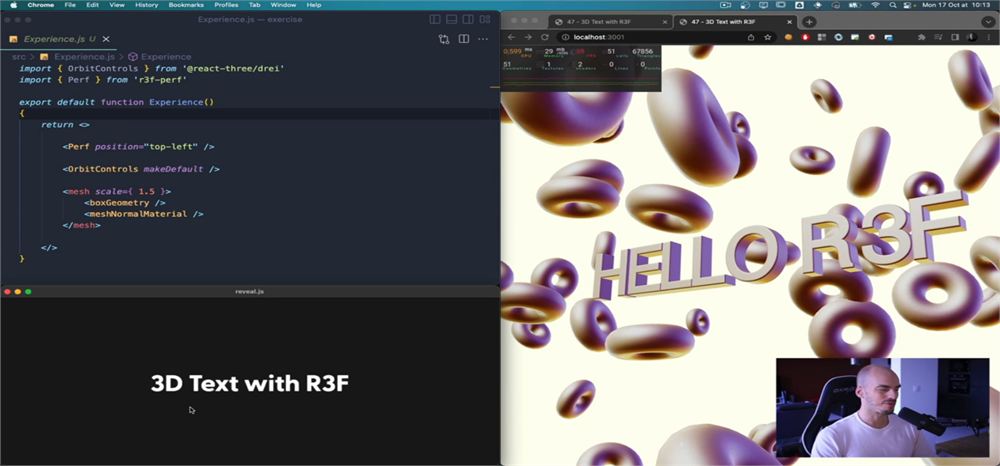Viewport: 1000px width, 466px height.
Task: Reload the localhost page
Action: coord(545,37)
